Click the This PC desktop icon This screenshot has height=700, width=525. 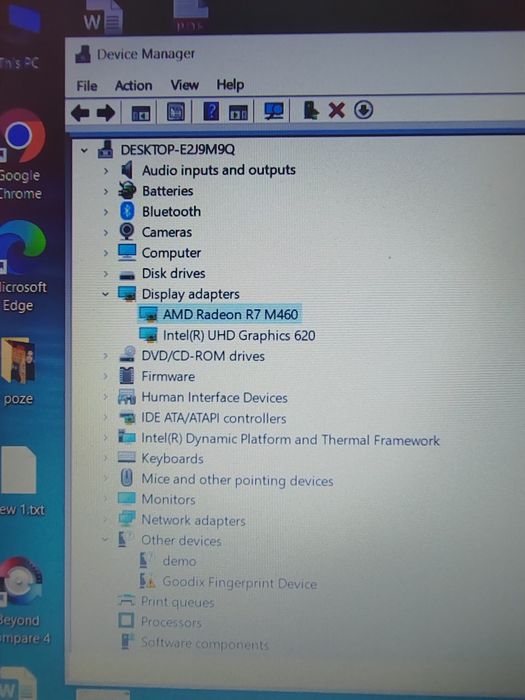20,36
